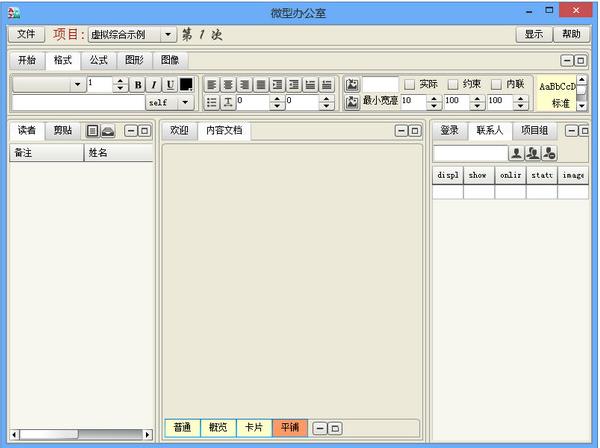Image resolution: width=600 pixels, height=448 pixels.
Task: Toggle underline formatting button
Action: (169, 85)
